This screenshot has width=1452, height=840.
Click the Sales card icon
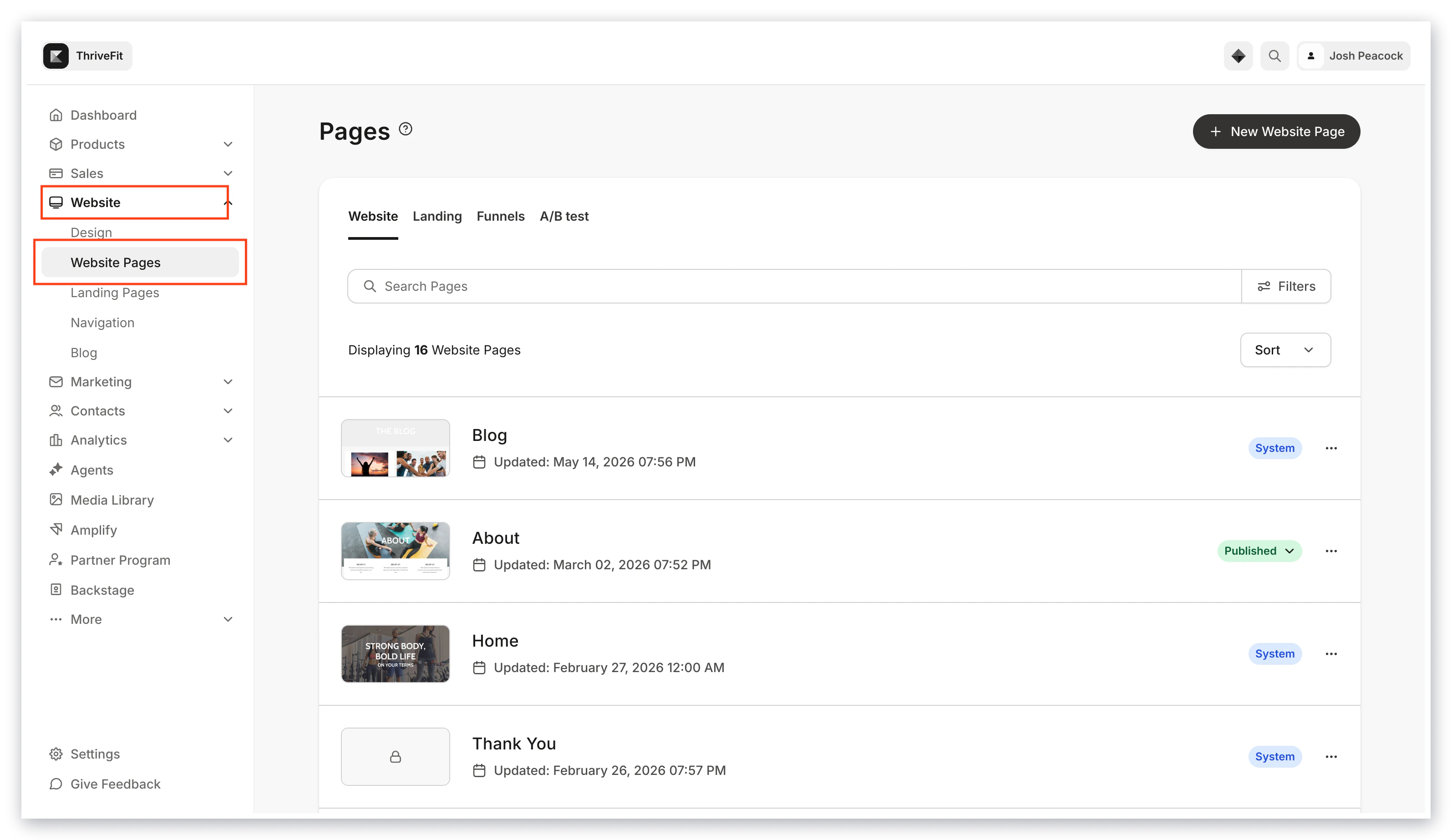click(x=56, y=173)
